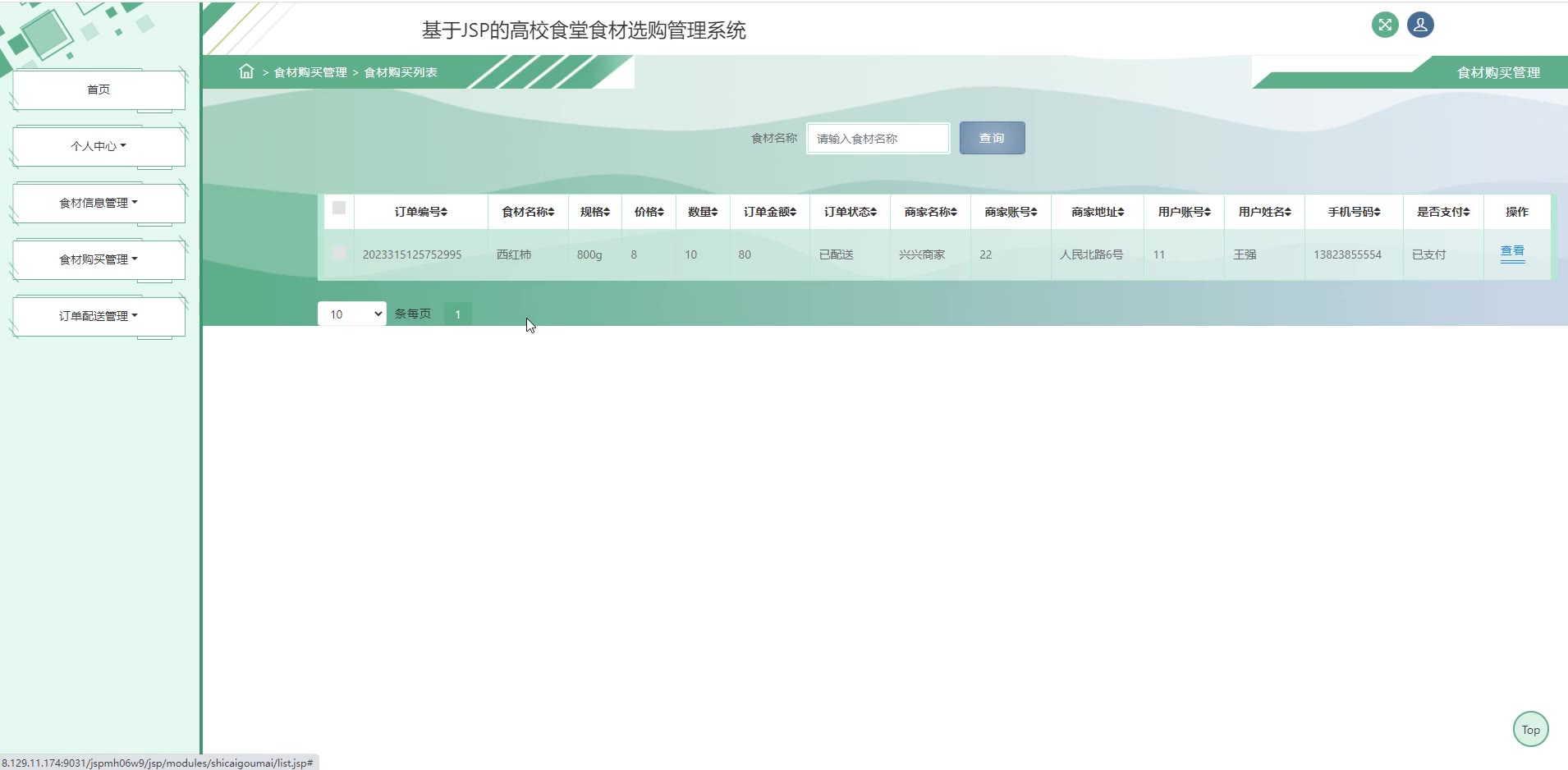
Task: Open the 查看 link for 西红柿 order
Action: [x=1512, y=251]
